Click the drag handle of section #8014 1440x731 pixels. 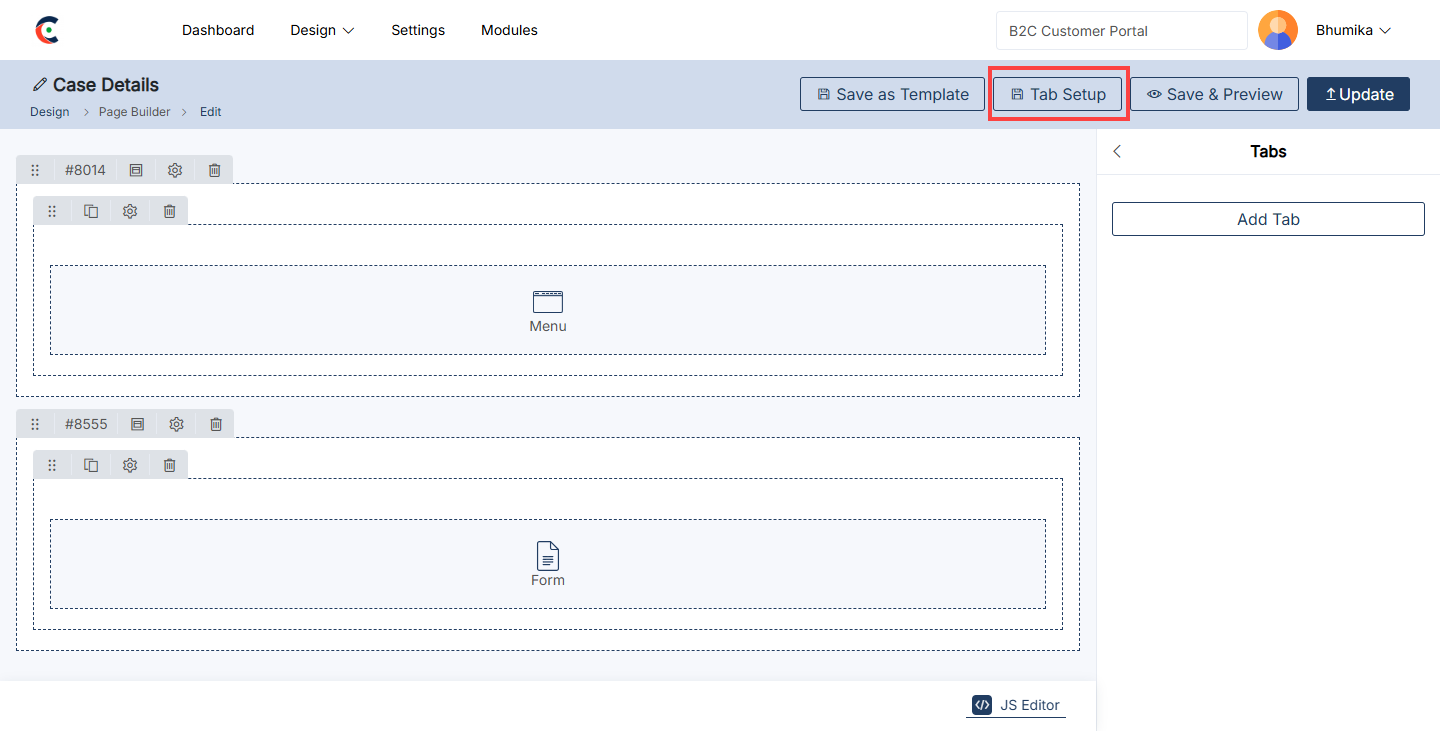click(35, 170)
